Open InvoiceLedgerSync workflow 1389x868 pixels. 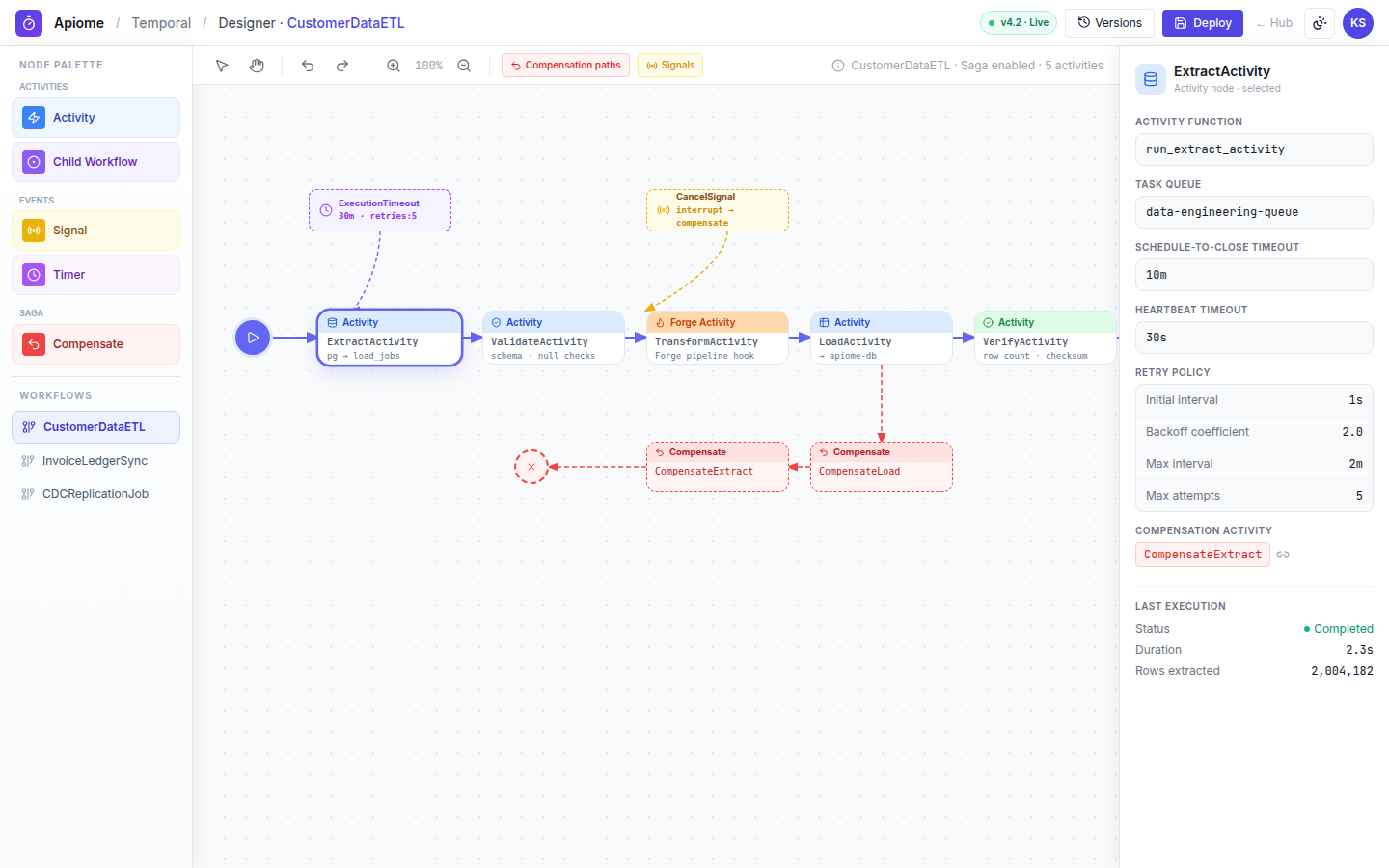pos(95,461)
